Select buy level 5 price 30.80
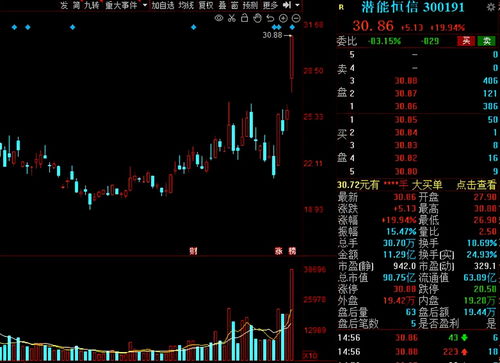 click(406, 172)
